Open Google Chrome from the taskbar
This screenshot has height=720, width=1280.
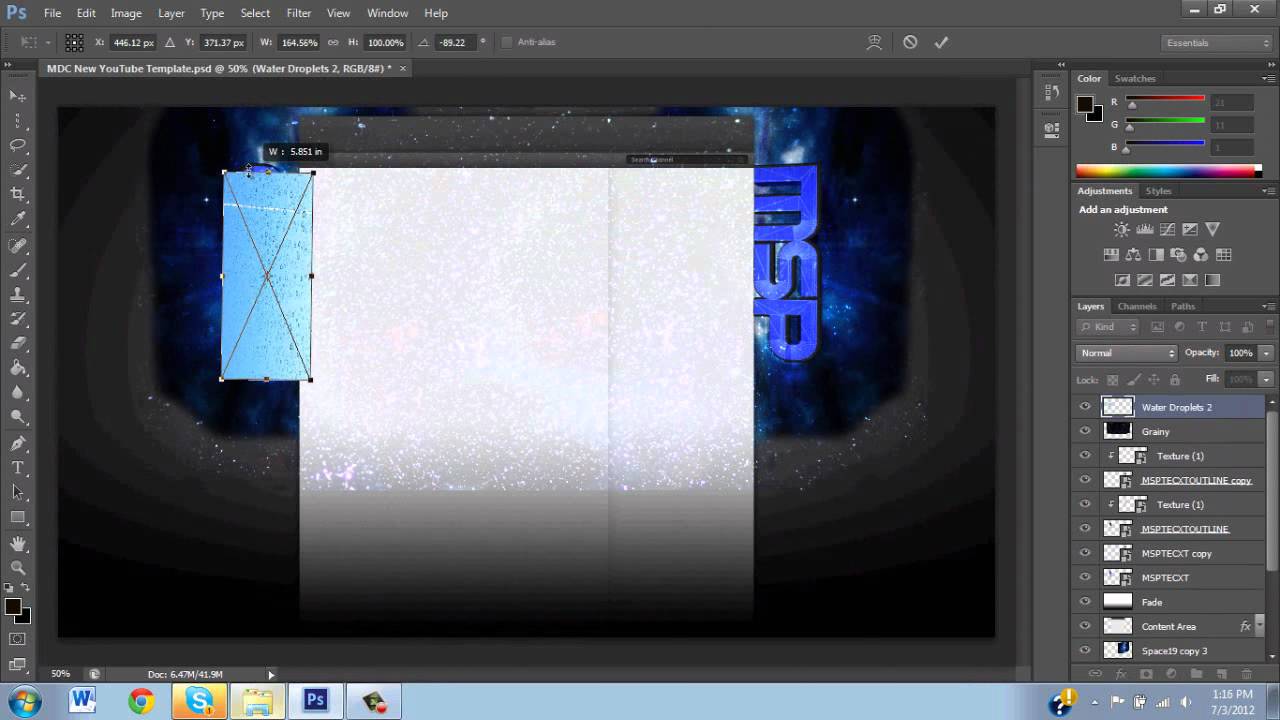point(141,701)
